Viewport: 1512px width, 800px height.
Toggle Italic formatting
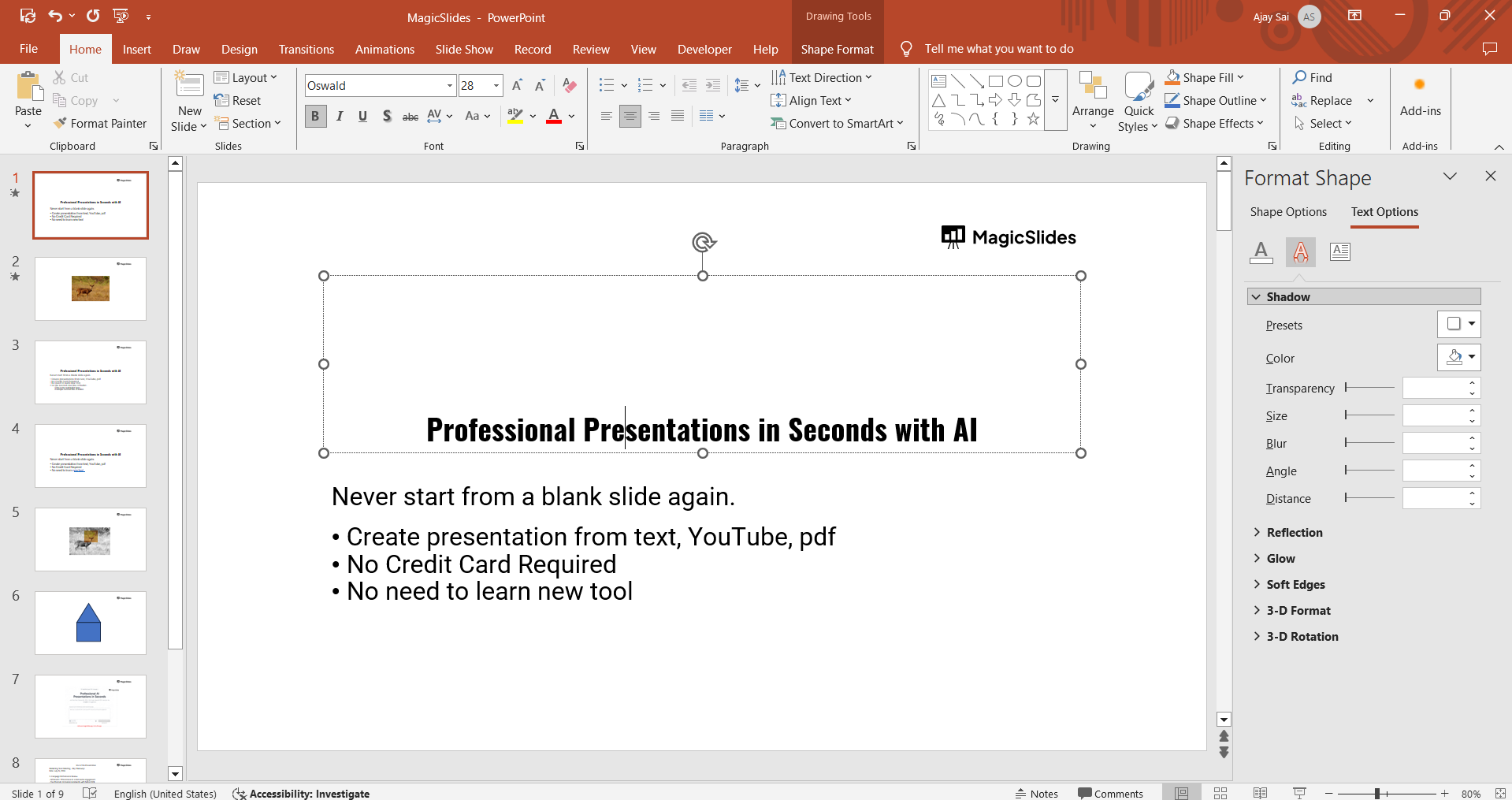tap(340, 117)
